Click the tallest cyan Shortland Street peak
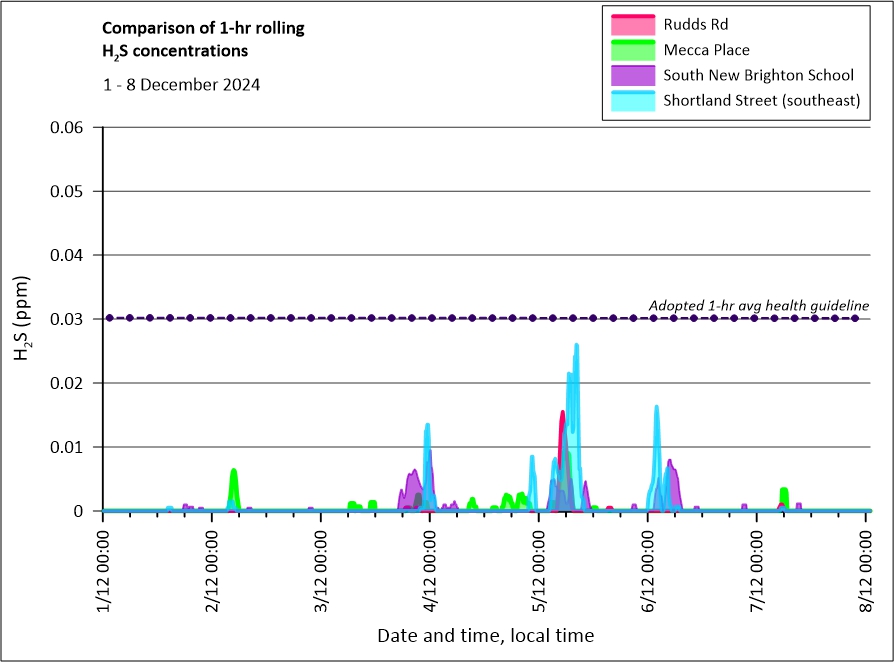The height and width of the screenshot is (662, 894). tap(576, 347)
